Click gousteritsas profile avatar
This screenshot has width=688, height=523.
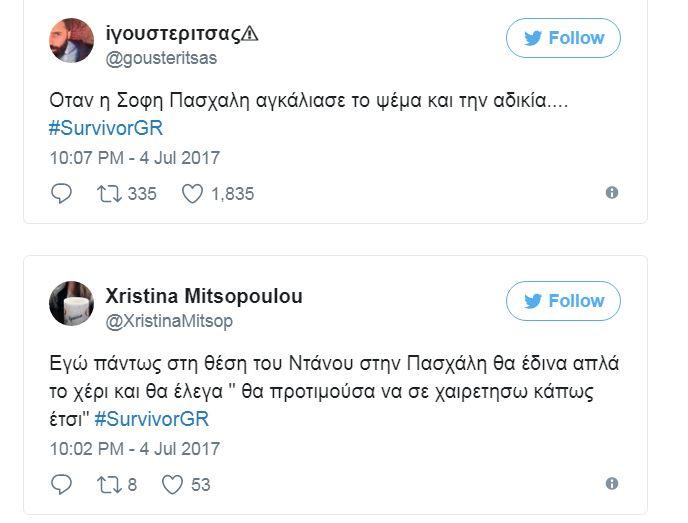pos(71,40)
